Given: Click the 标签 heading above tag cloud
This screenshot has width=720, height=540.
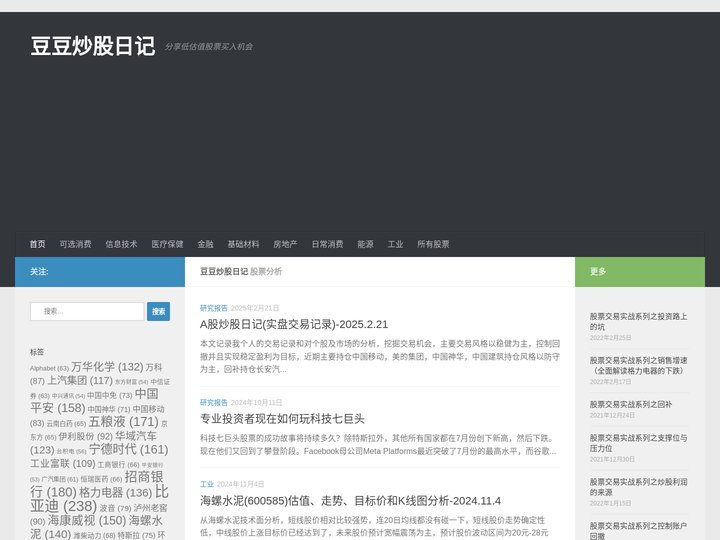Looking at the screenshot, I should tap(37, 352).
